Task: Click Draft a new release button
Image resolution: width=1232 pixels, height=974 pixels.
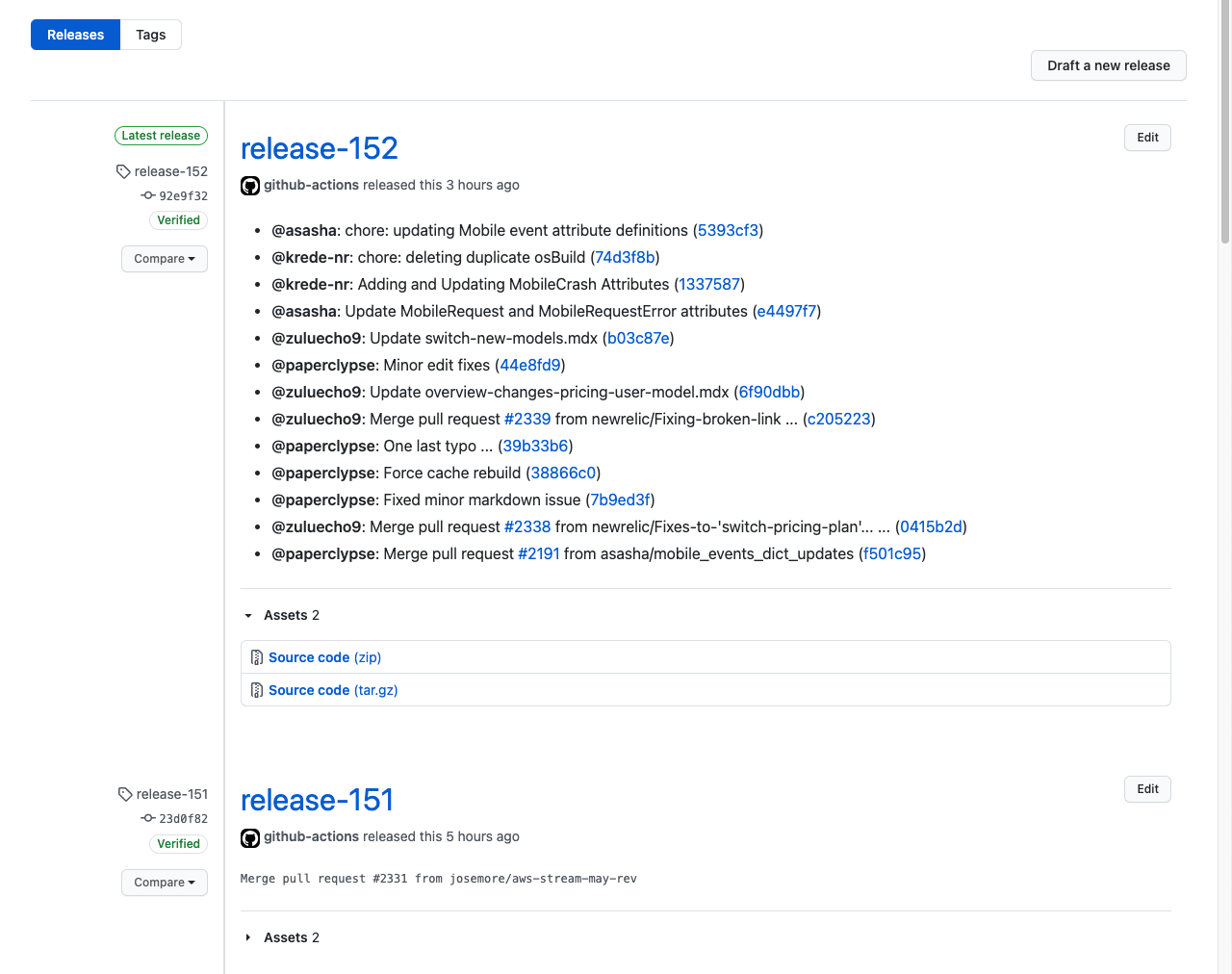Action: click(1109, 65)
